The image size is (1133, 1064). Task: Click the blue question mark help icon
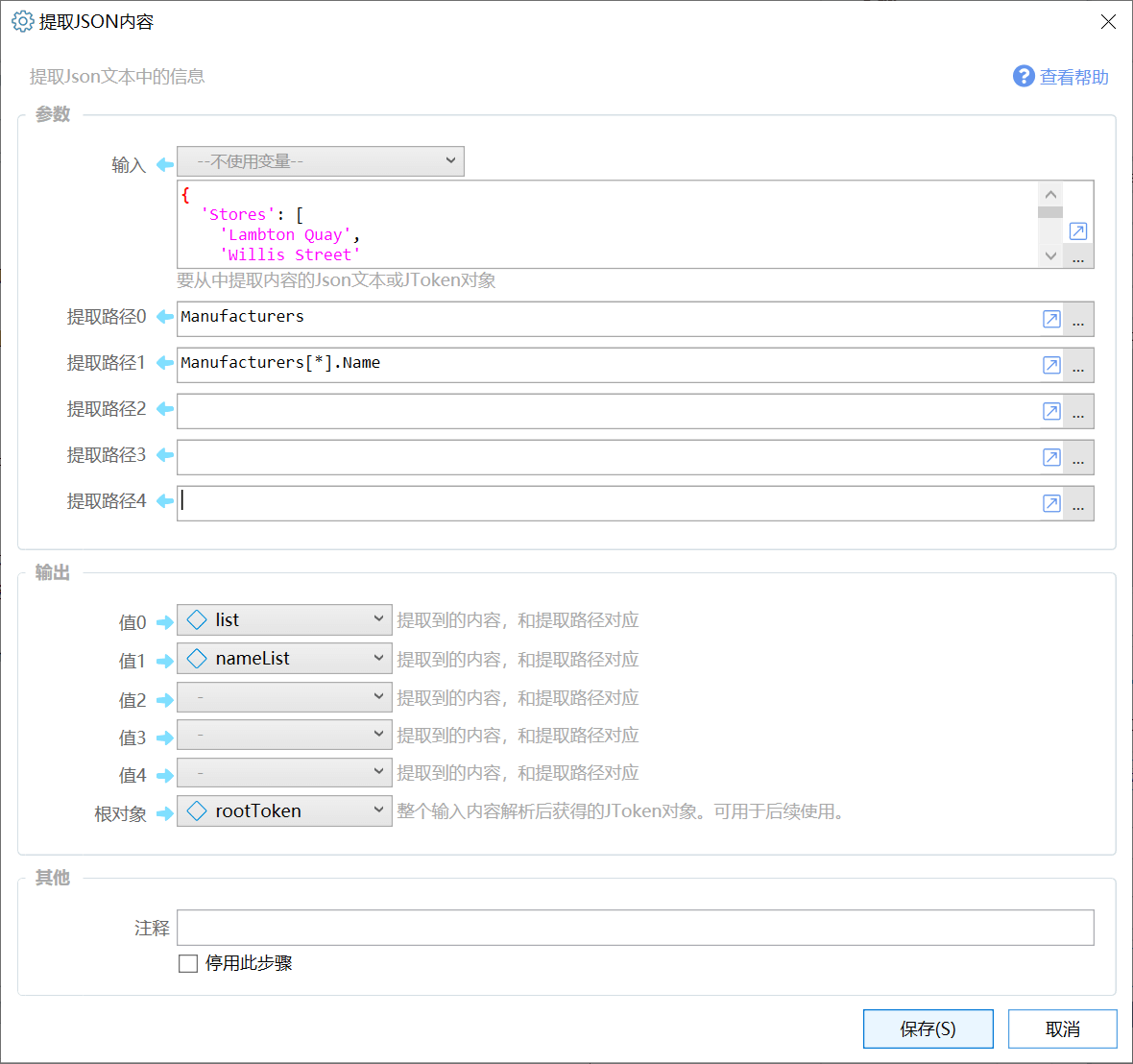[1024, 76]
